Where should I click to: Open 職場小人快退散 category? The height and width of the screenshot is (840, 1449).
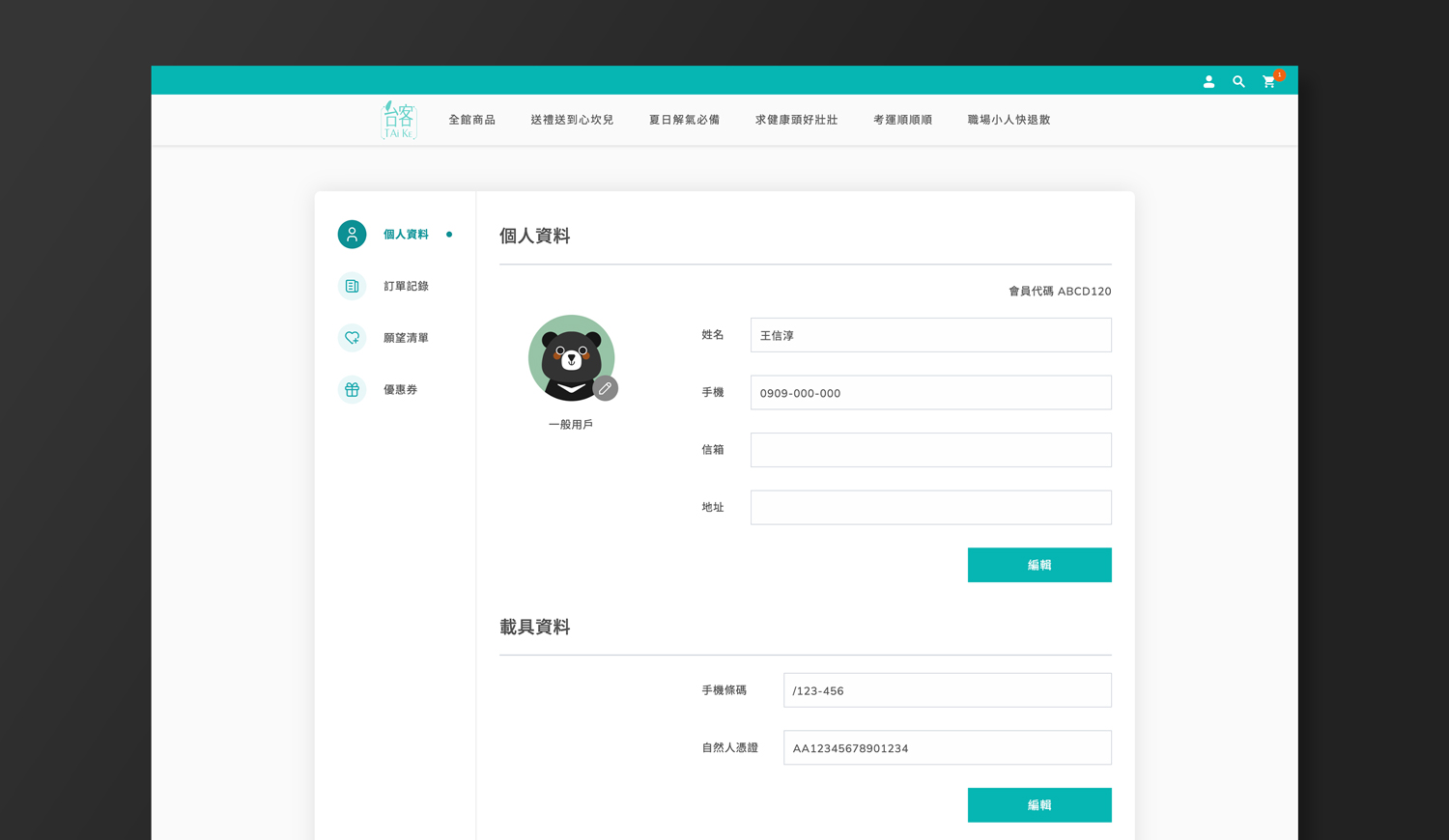point(1009,120)
